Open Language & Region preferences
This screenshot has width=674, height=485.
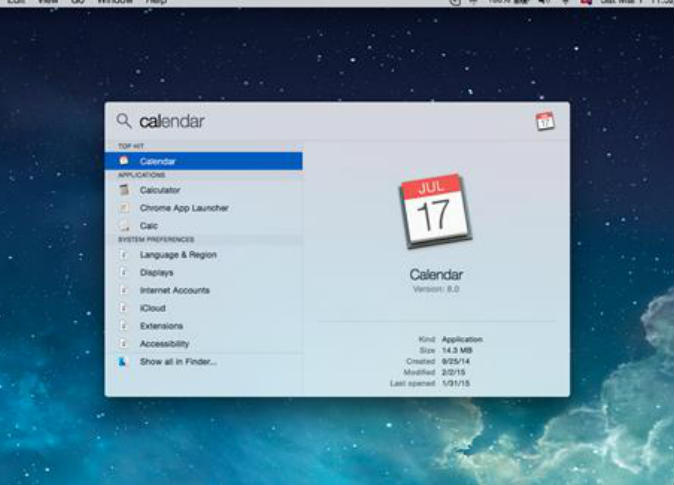click(178, 255)
